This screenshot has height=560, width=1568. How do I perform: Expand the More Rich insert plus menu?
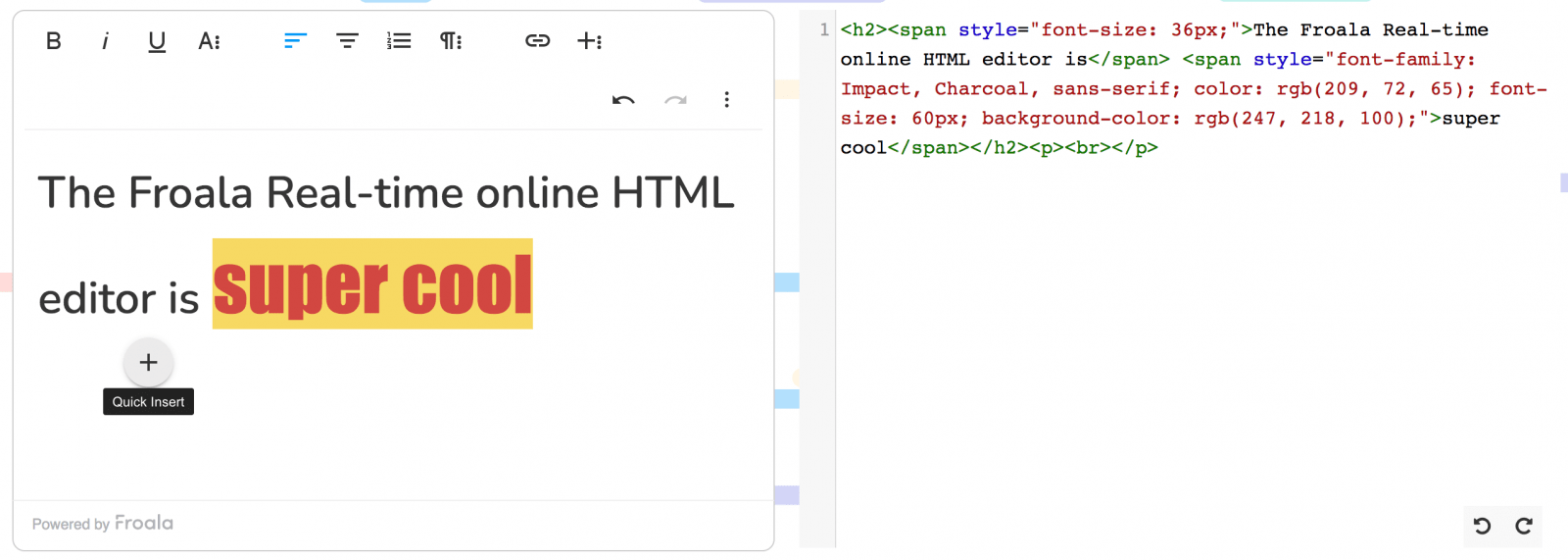pyautogui.click(x=589, y=41)
